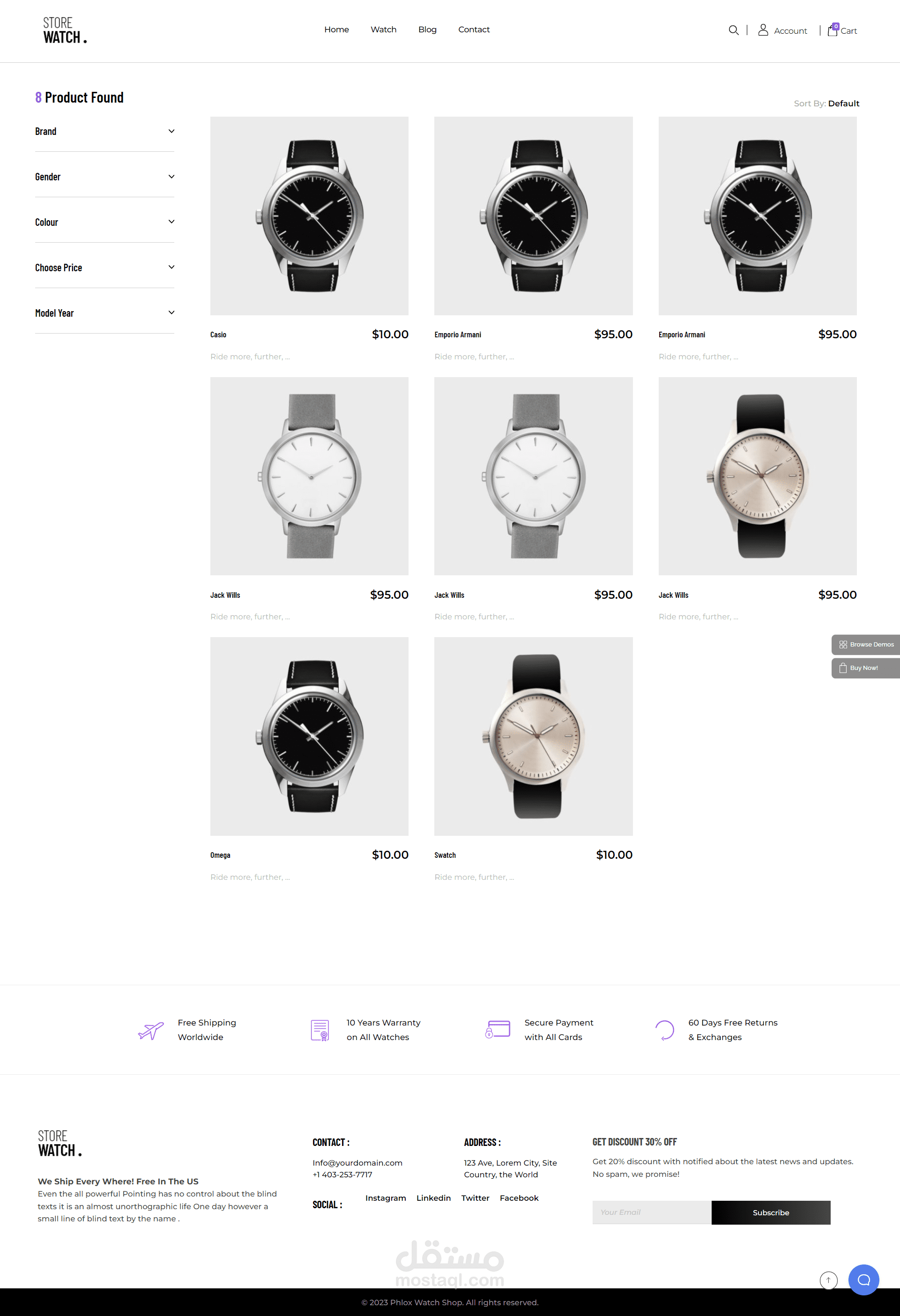Expand the Choose Price filter

[105, 268]
